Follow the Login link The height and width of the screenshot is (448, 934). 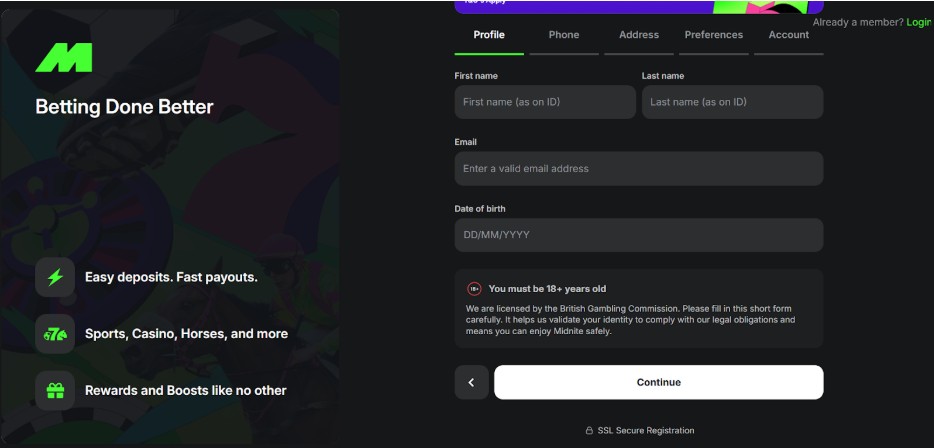click(918, 22)
